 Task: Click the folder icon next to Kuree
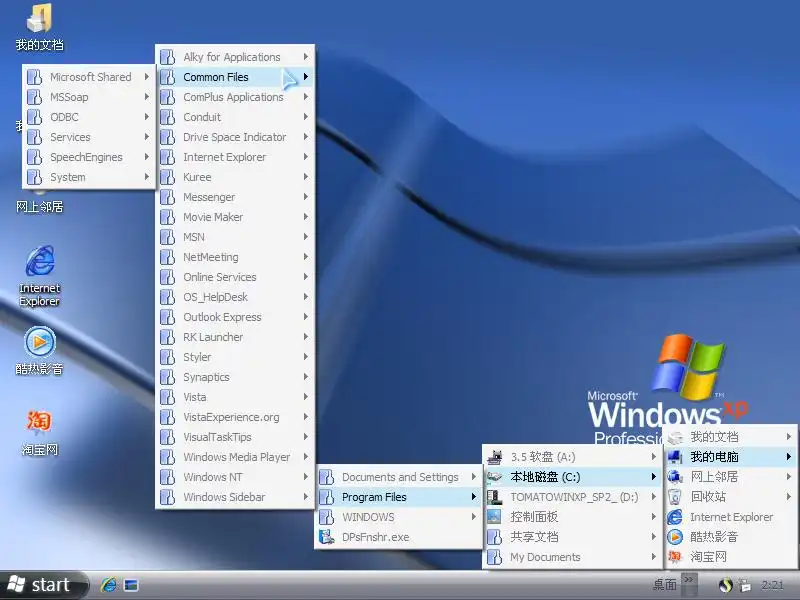167,177
